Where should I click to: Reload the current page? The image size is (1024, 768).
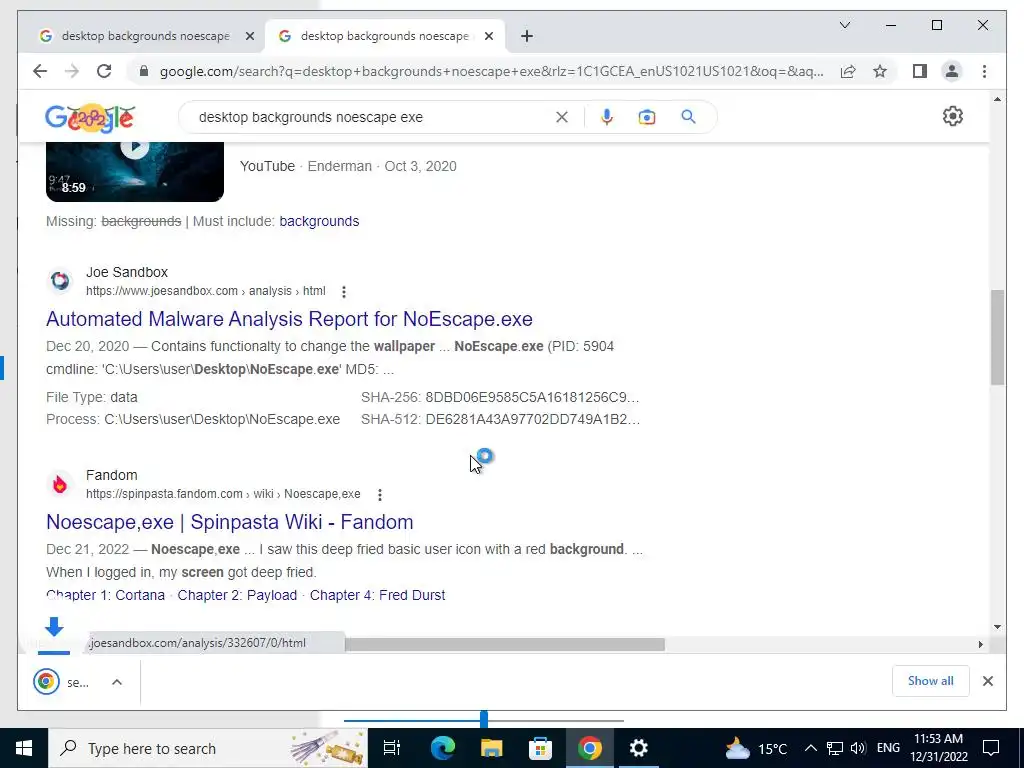coord(104,71)
